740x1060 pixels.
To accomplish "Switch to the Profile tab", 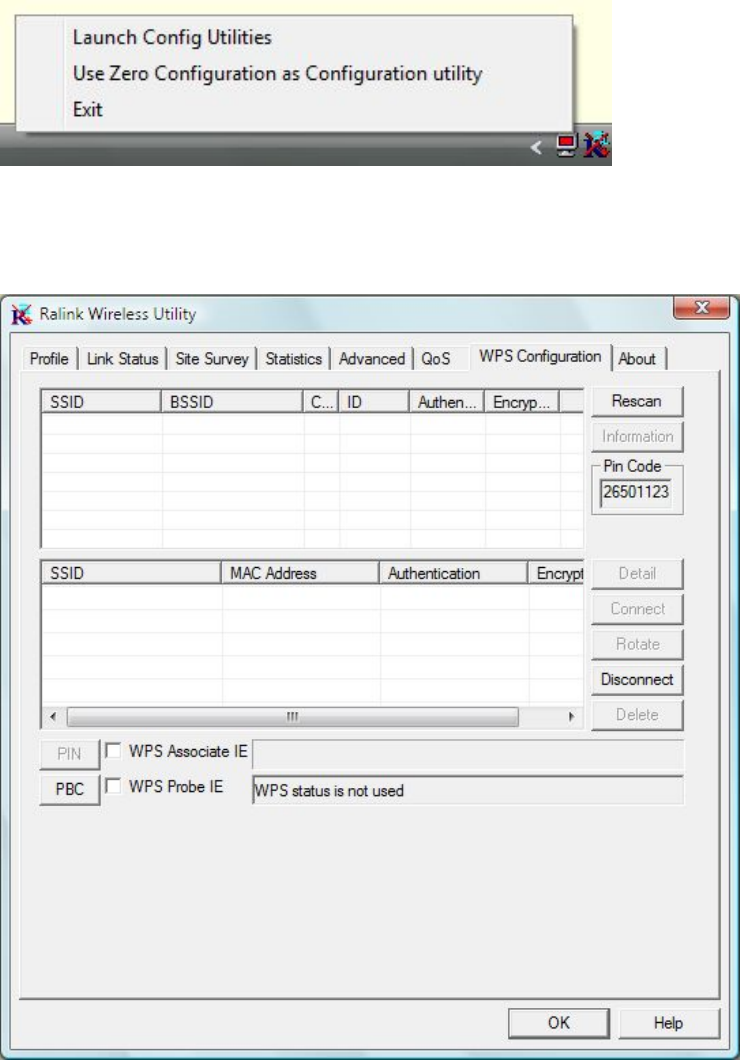I will coord(49,358).
